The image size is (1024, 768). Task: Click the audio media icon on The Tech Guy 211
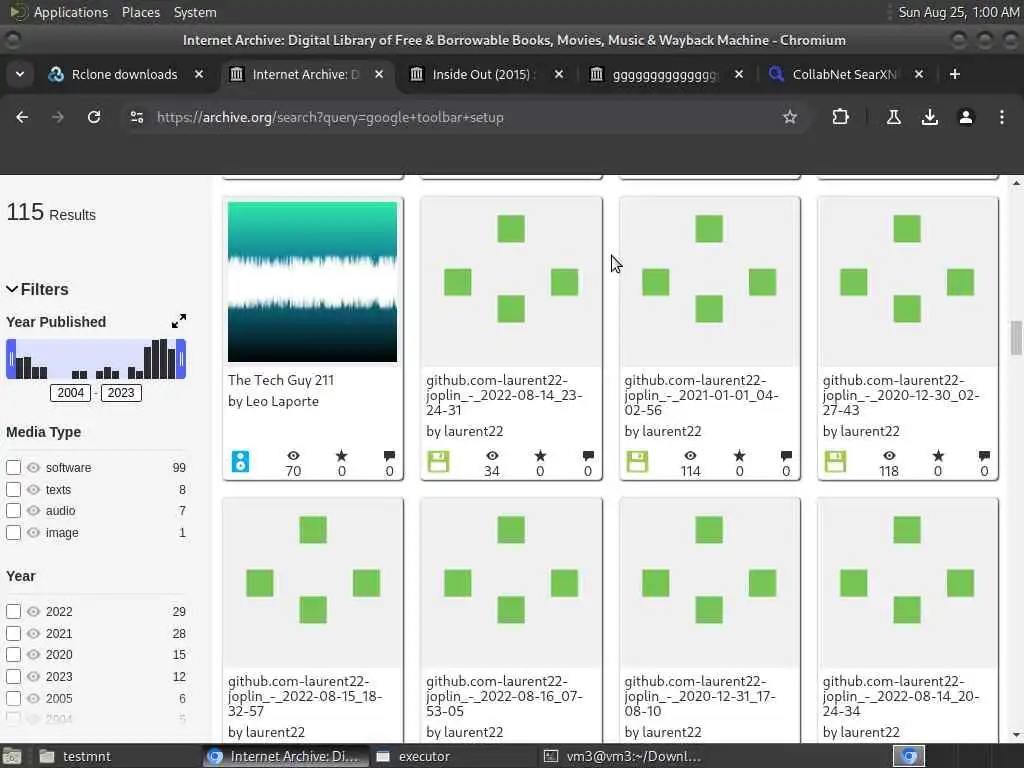(240, 461)
